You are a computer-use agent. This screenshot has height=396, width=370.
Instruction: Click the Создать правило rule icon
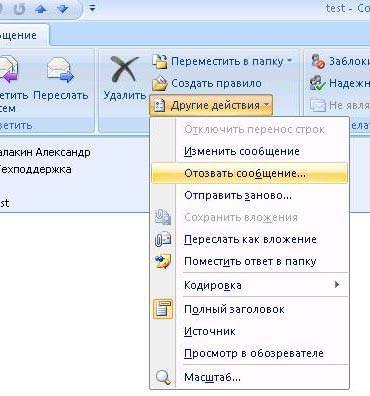[x=160, y=83]
